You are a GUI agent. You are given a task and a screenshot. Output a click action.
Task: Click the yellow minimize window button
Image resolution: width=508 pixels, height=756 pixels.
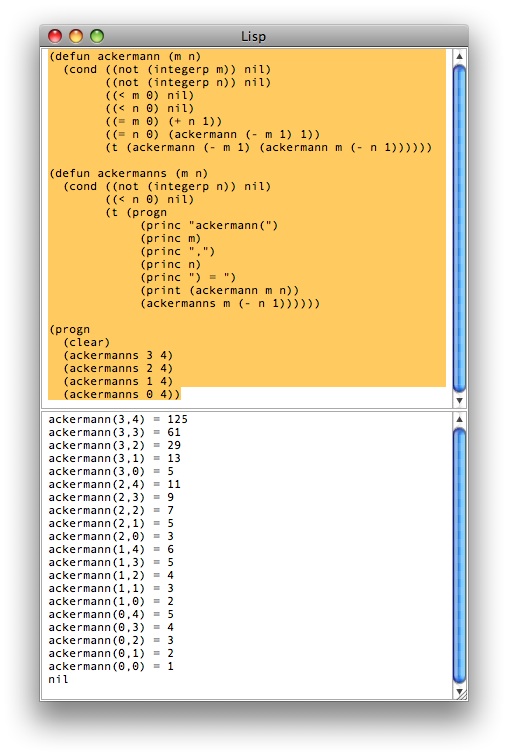(76, 36)
